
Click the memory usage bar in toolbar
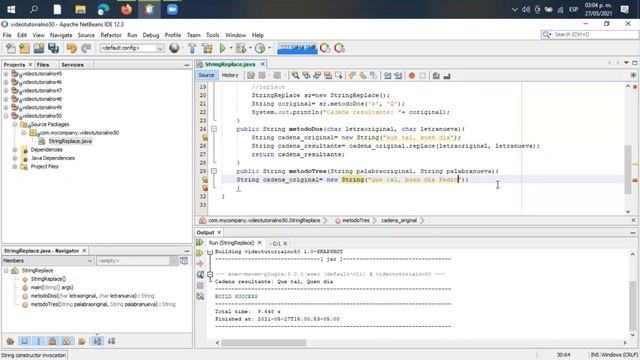coord(297,48)
